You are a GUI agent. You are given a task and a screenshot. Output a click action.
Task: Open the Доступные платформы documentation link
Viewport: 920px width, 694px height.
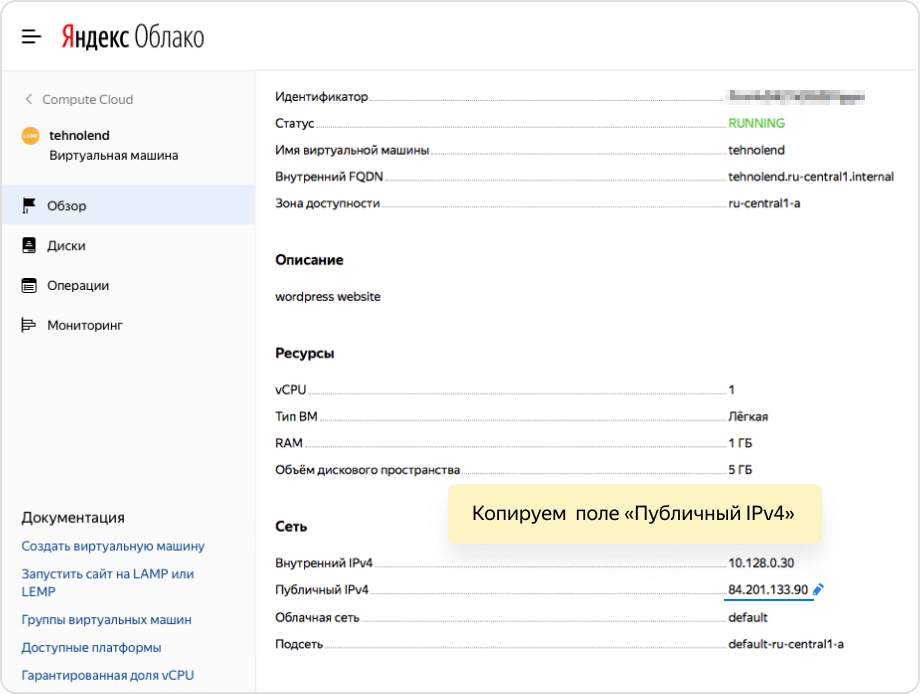(x=91, y=647)
